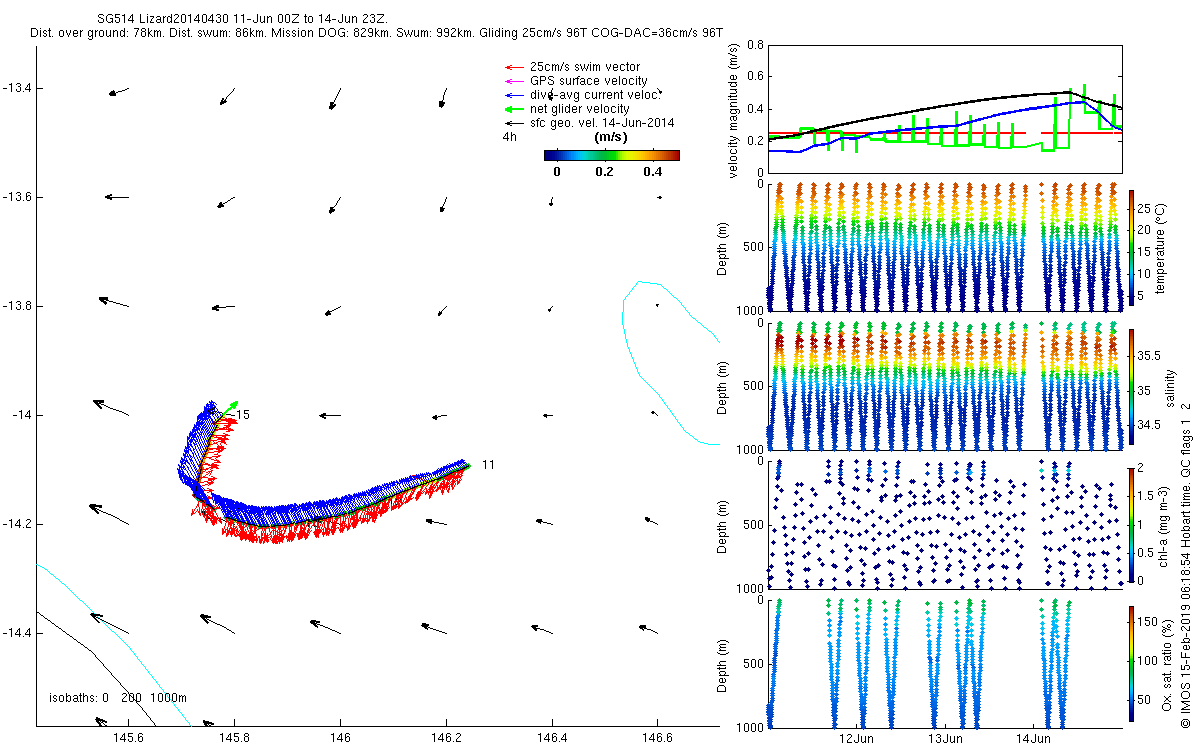Image resolution: width=1200 pixels, height=750 pixels.
Task: Click the blue arrow icon for dive-avg current
Action: click(515, 95)
